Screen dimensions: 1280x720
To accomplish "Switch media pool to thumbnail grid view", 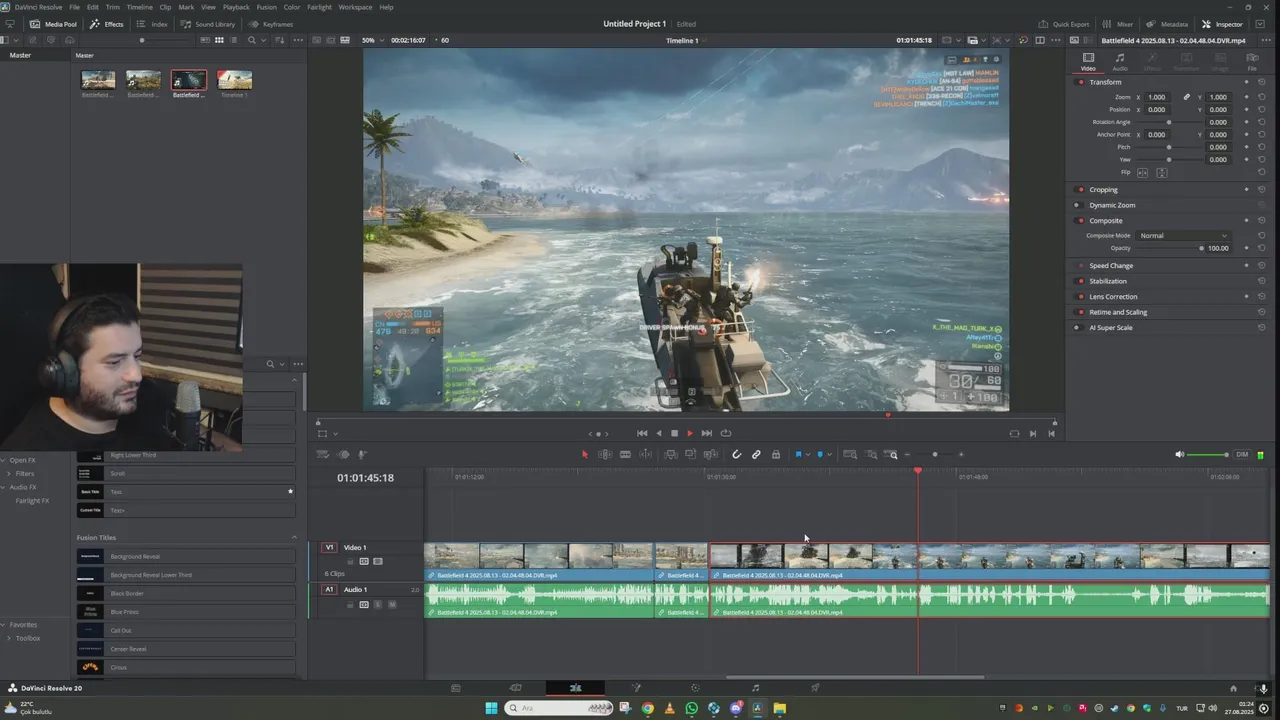I will tap(219, 40).
